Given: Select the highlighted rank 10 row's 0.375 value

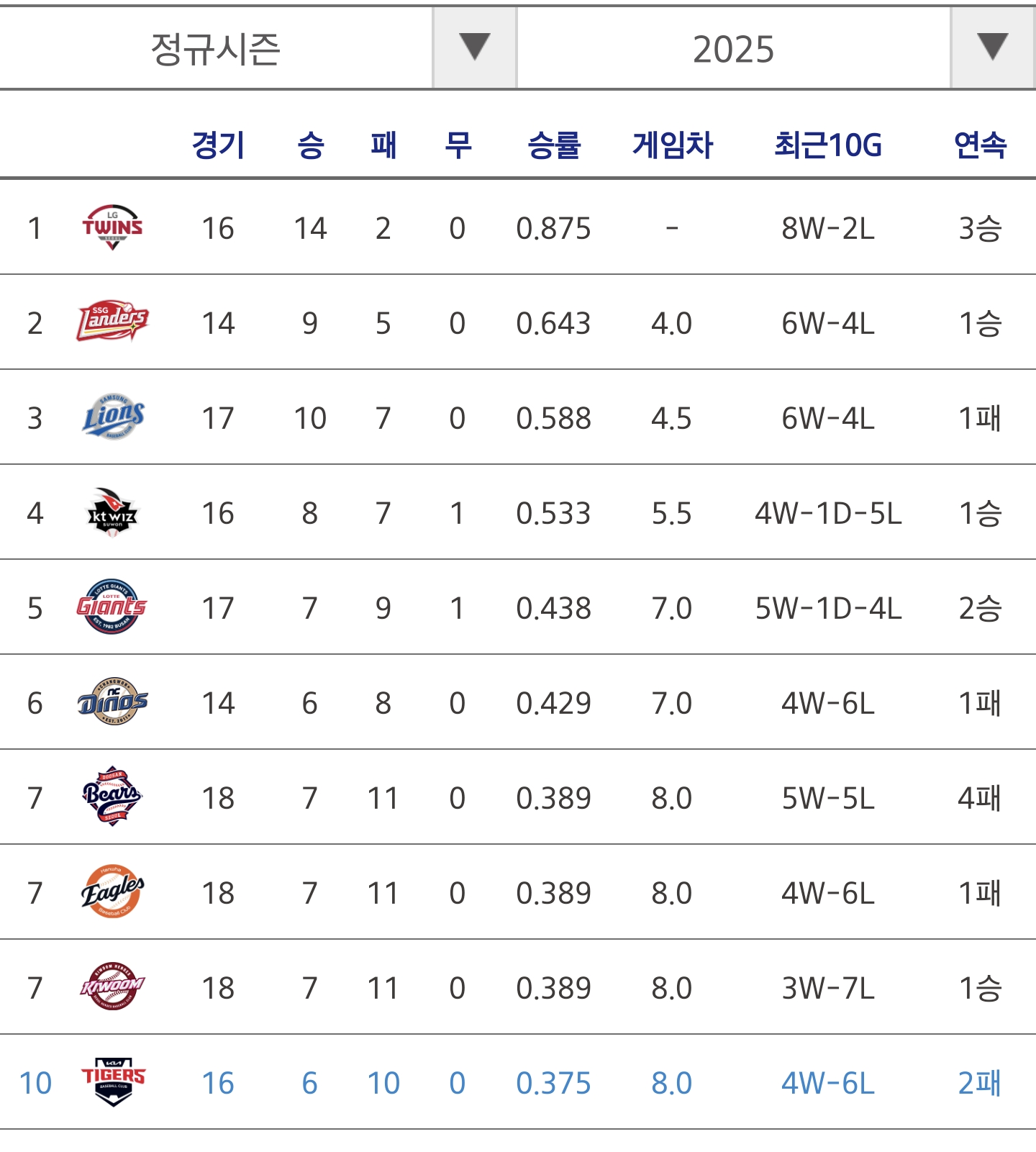Looking at the screenshot, I should (x=553, y=1083).
